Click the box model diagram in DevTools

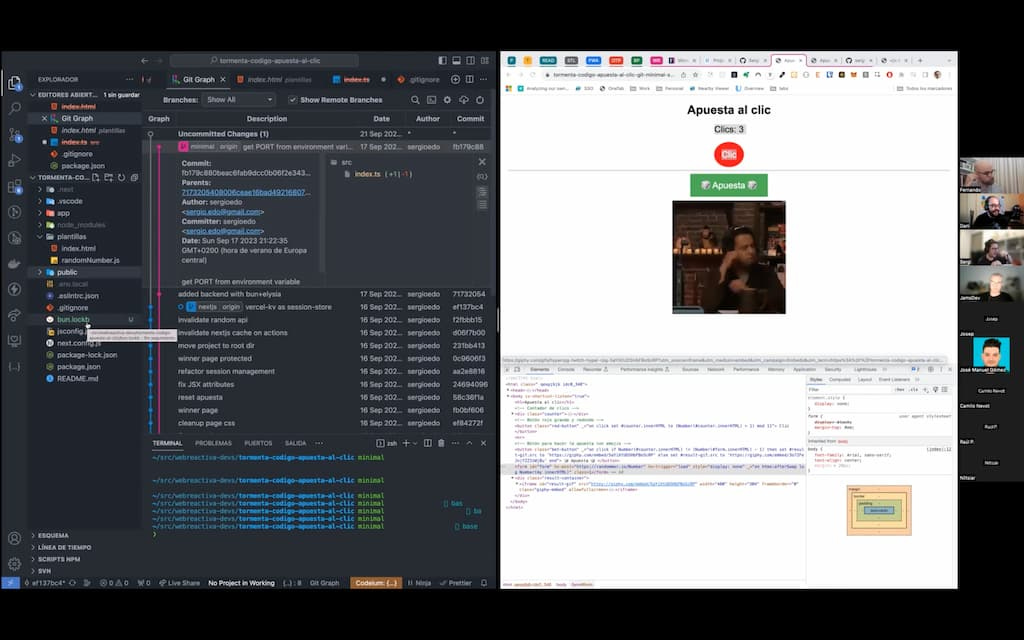pos(878,510)
